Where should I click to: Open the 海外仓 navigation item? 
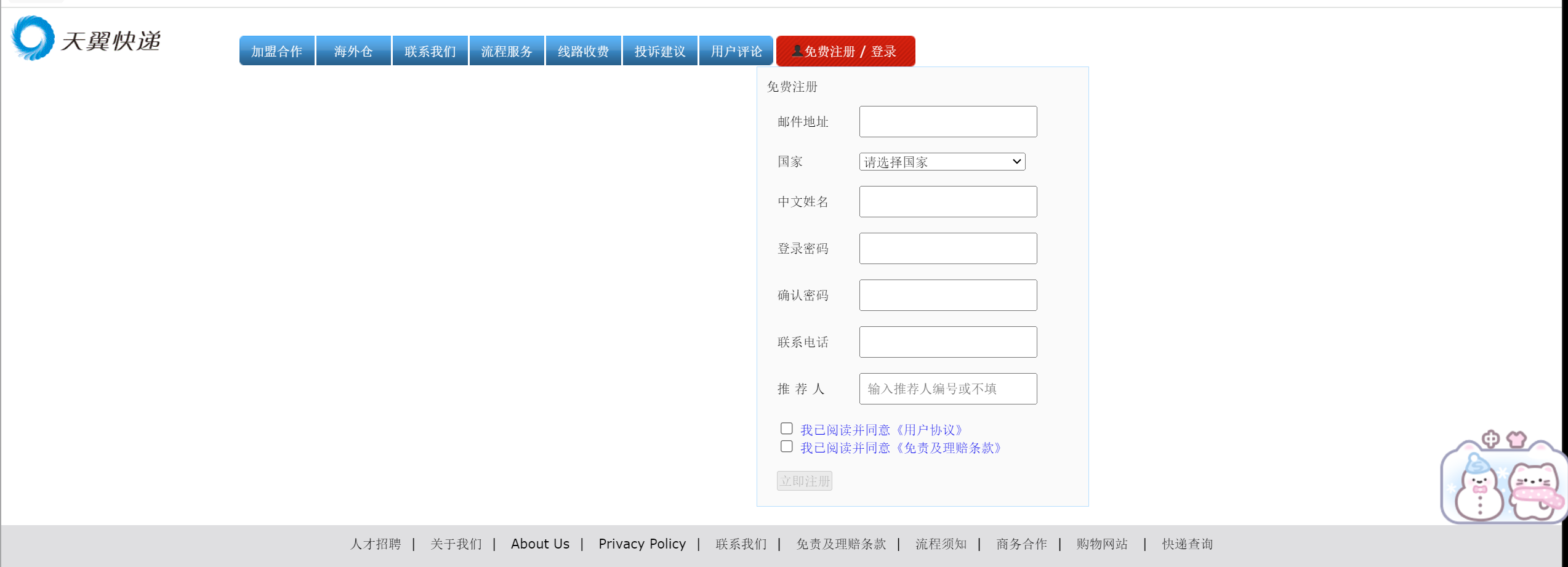click(353, 51)
